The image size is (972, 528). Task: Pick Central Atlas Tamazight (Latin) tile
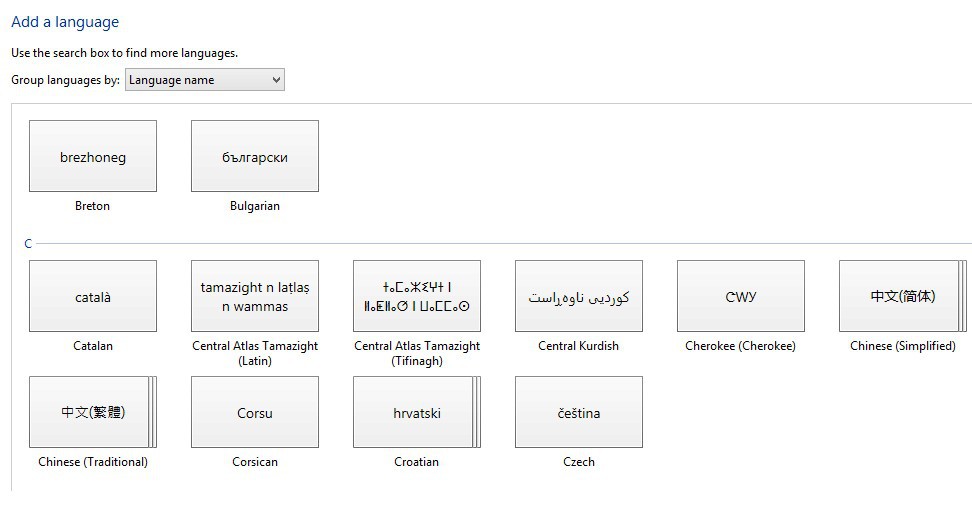point(255,296)
